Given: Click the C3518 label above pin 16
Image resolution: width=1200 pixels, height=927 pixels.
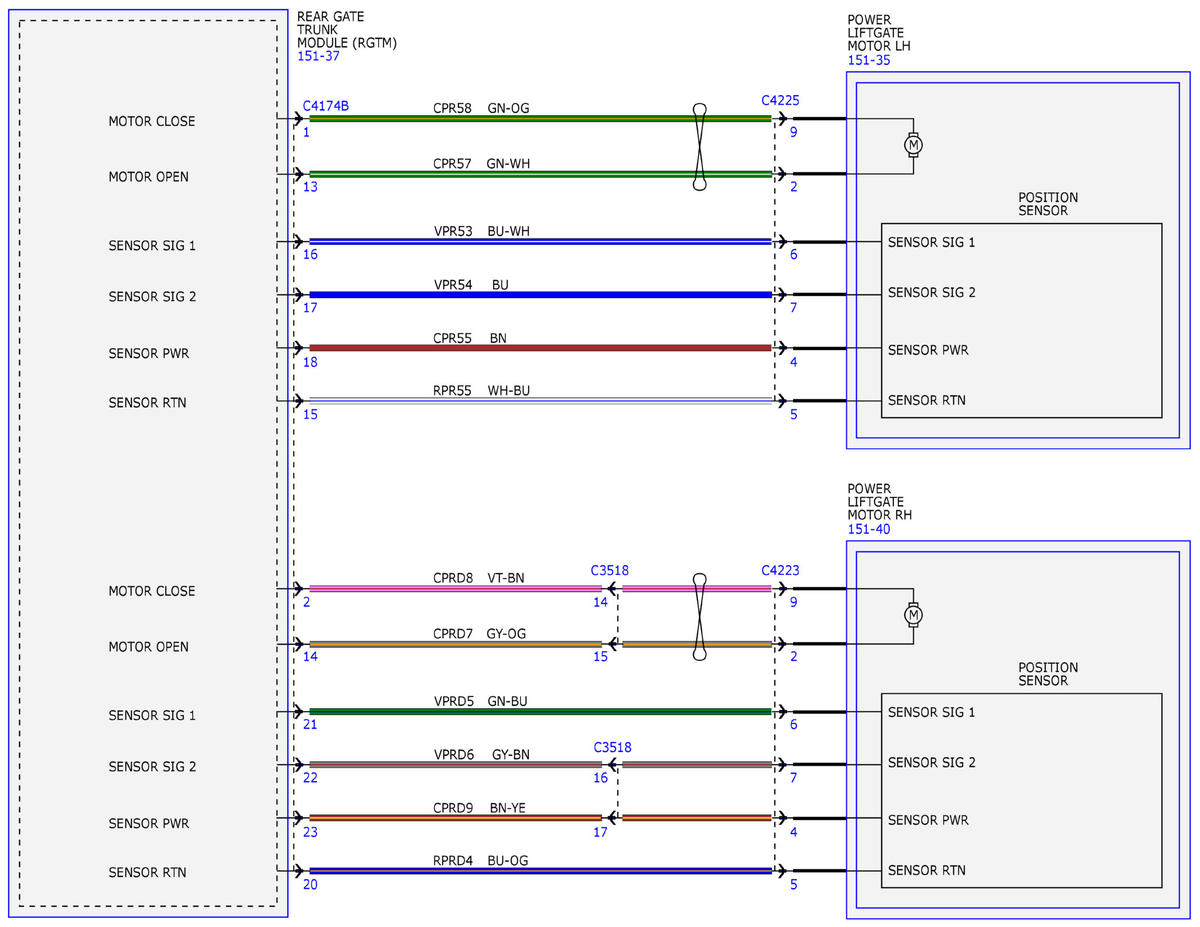Looking at the screenshot, I should tap(612, 747).
